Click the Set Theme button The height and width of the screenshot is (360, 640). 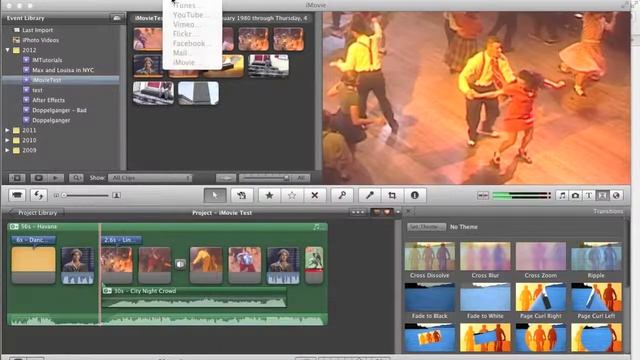426,227
